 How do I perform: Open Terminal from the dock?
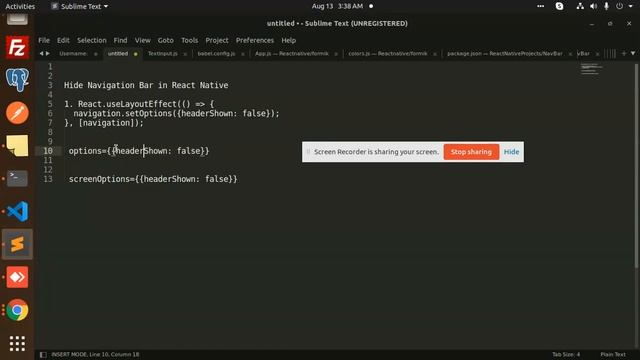17,178
